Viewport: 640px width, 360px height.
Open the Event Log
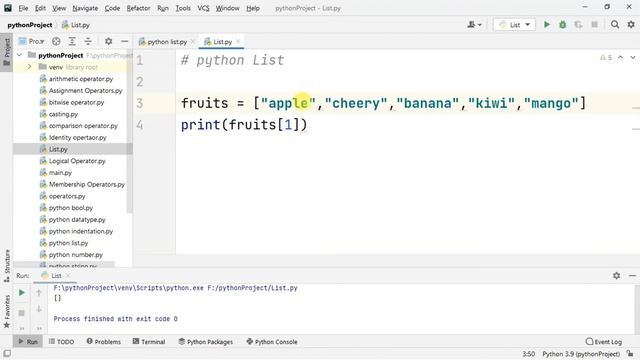[x=604, y=342]
